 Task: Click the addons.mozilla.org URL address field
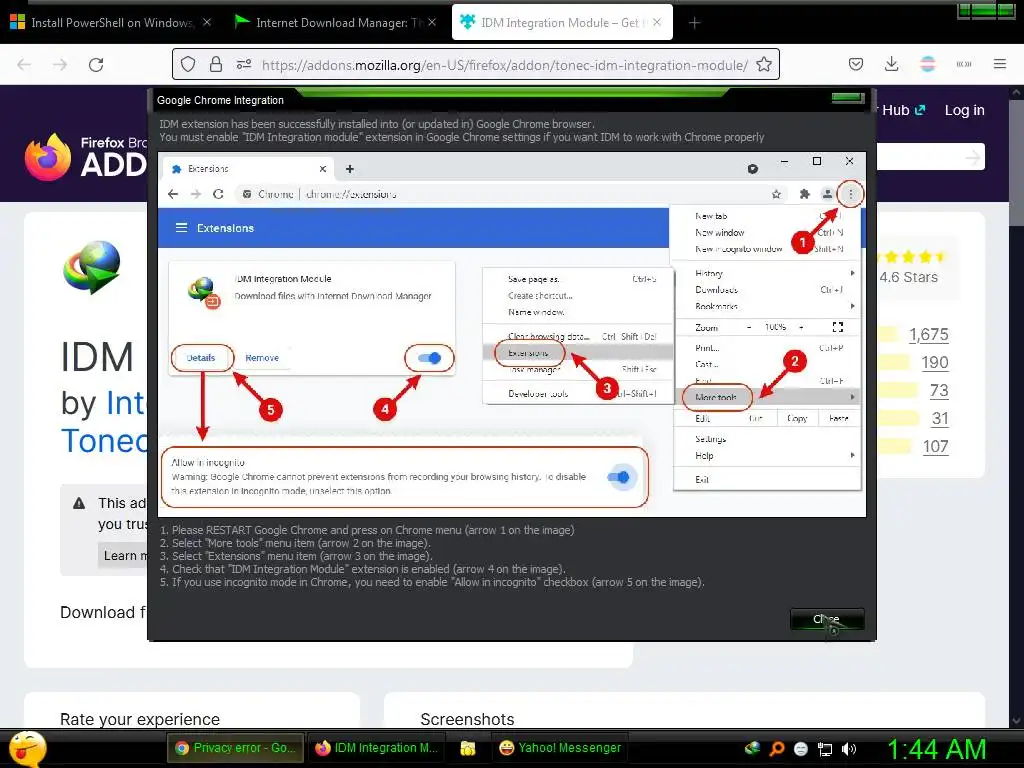point(504,65)
